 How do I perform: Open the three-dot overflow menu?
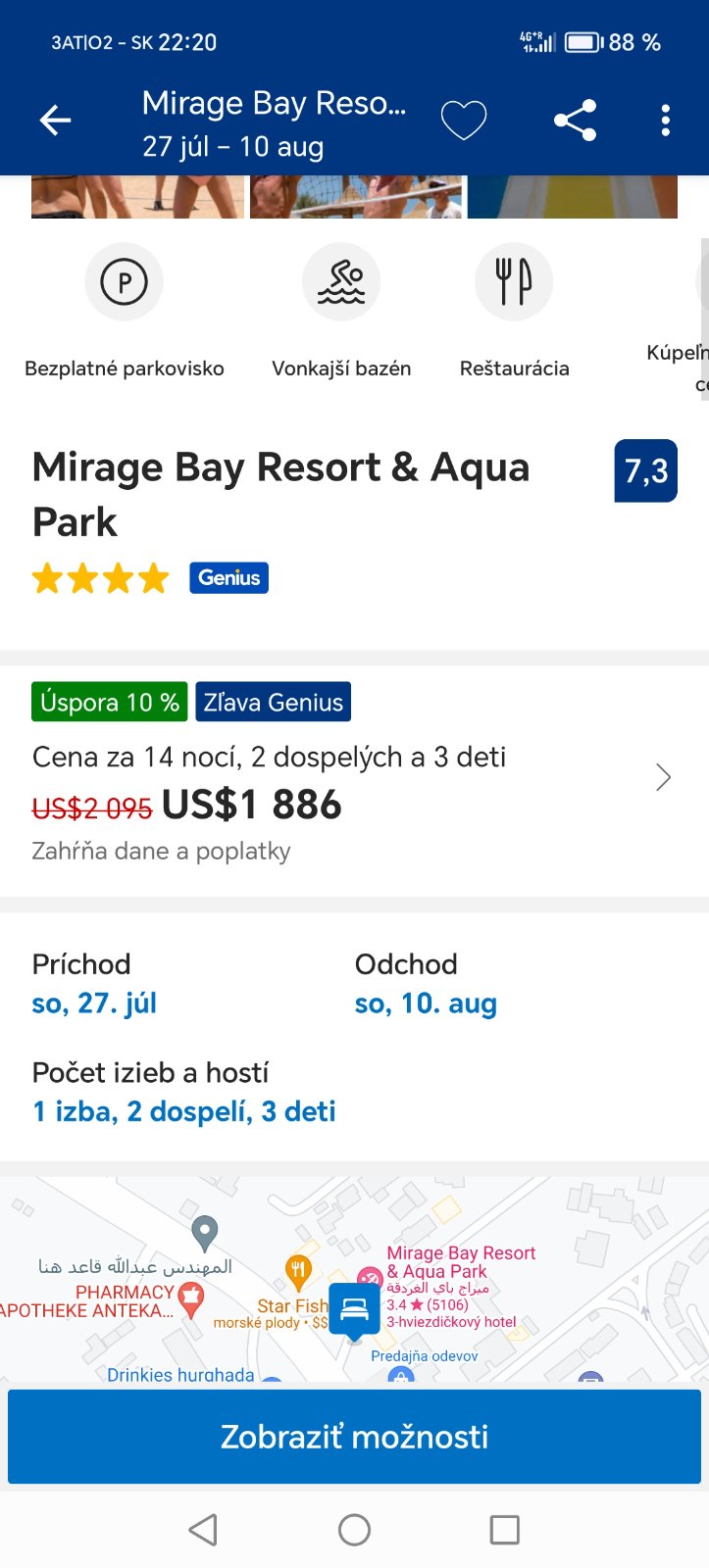tap(666, 121)
